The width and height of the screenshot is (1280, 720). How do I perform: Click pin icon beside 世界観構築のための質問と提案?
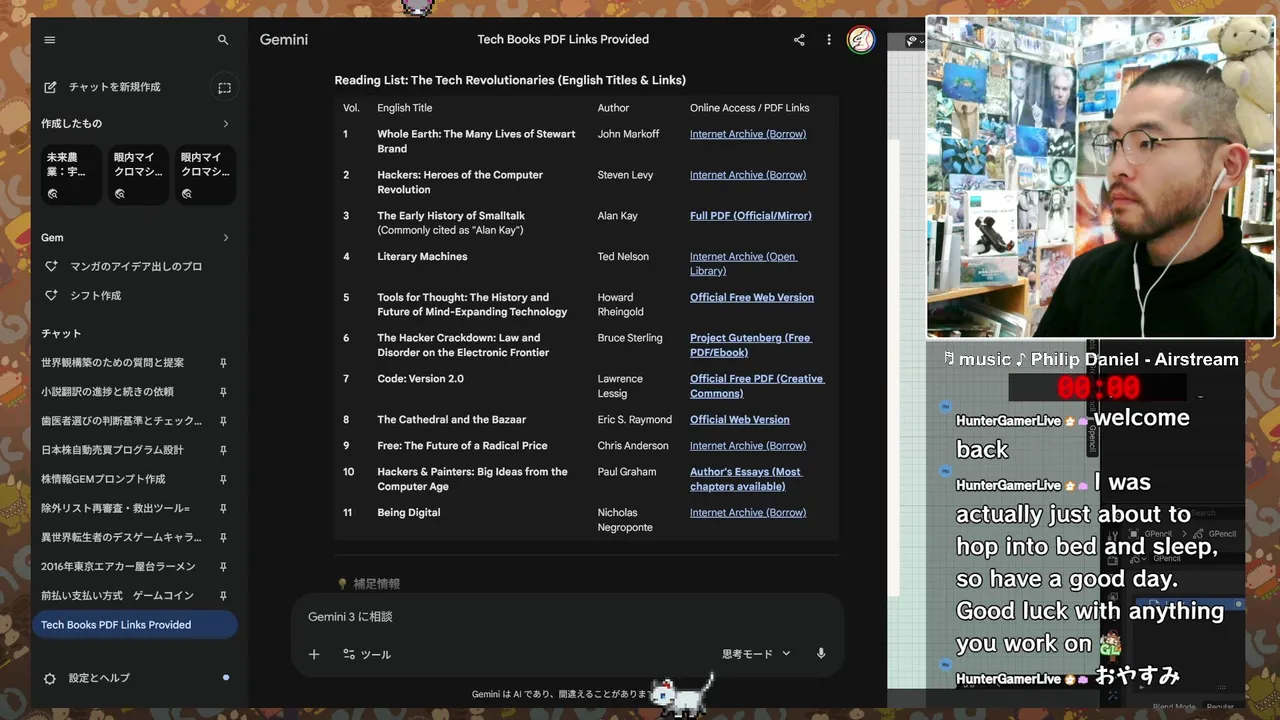223,363
